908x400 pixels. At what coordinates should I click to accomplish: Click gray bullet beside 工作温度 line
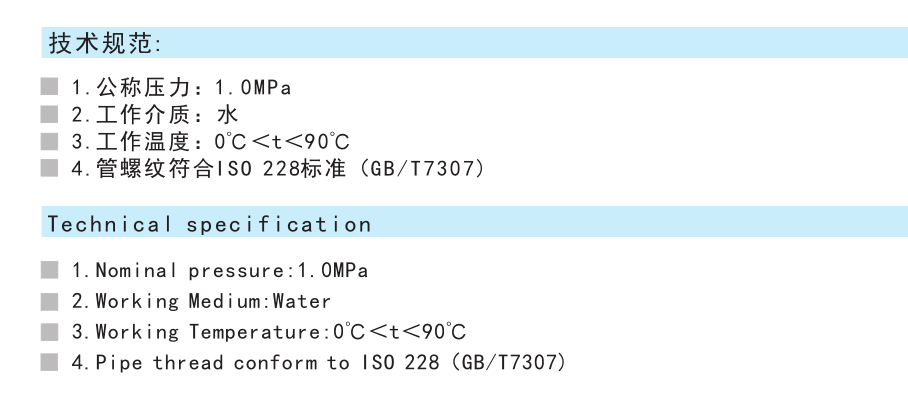tap(49, 141)
